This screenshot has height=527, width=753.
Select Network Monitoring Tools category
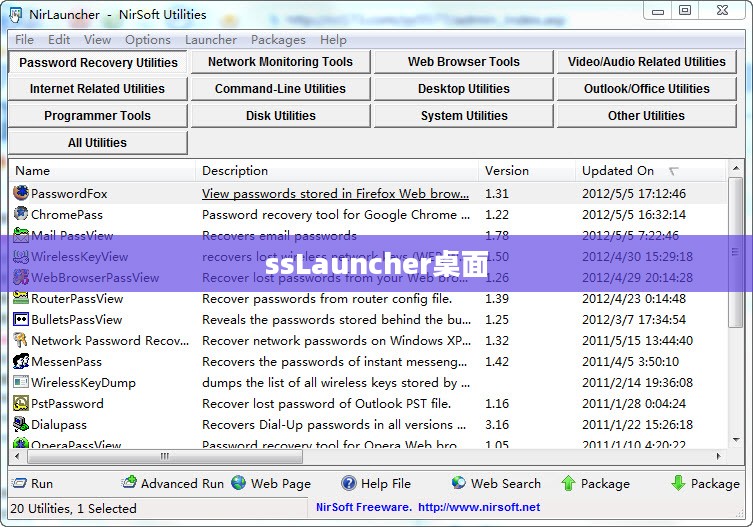coord(280,62)
